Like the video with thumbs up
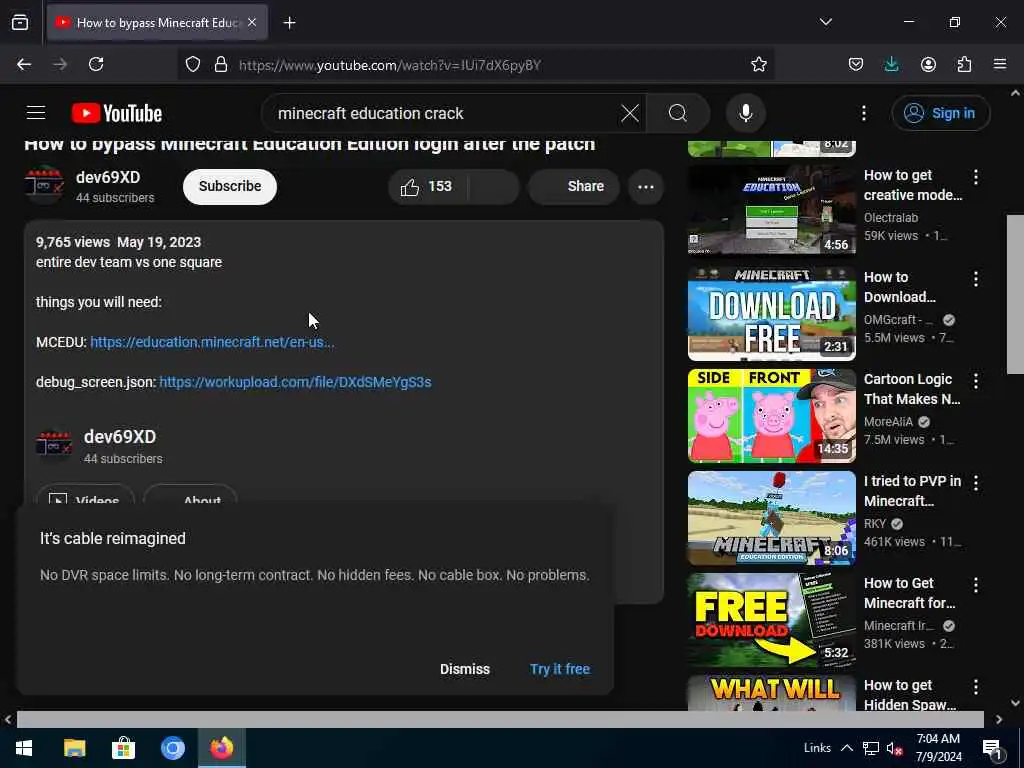 click(427, 187)
